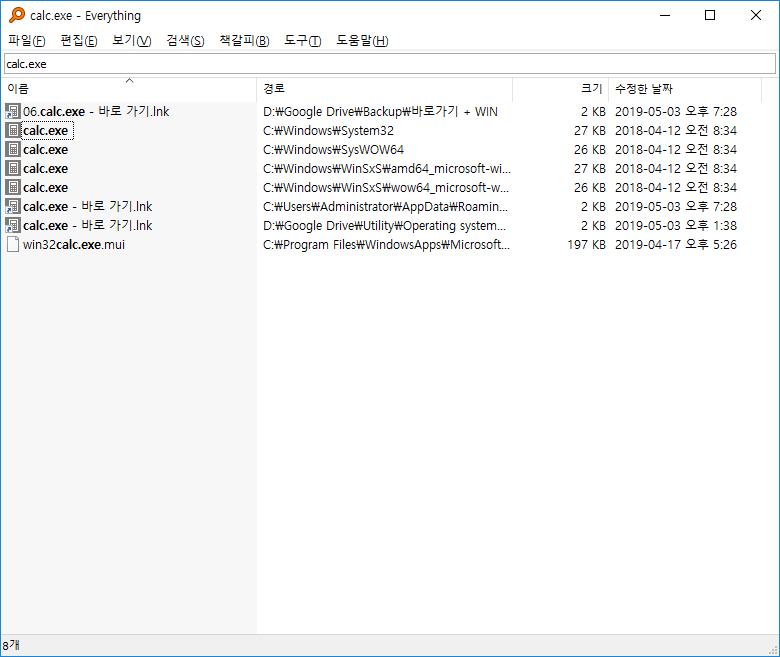
Task: Sort by the 이름 column header
Action: coord(129,89)
